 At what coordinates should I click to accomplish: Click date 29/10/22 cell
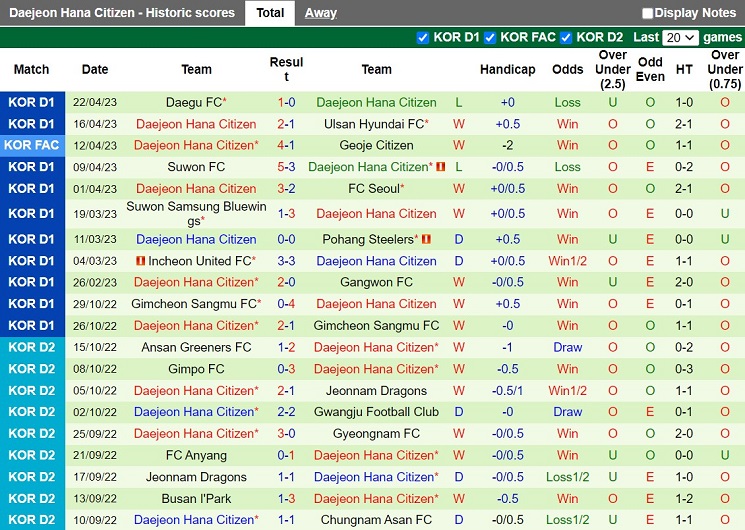pos(95,304)
